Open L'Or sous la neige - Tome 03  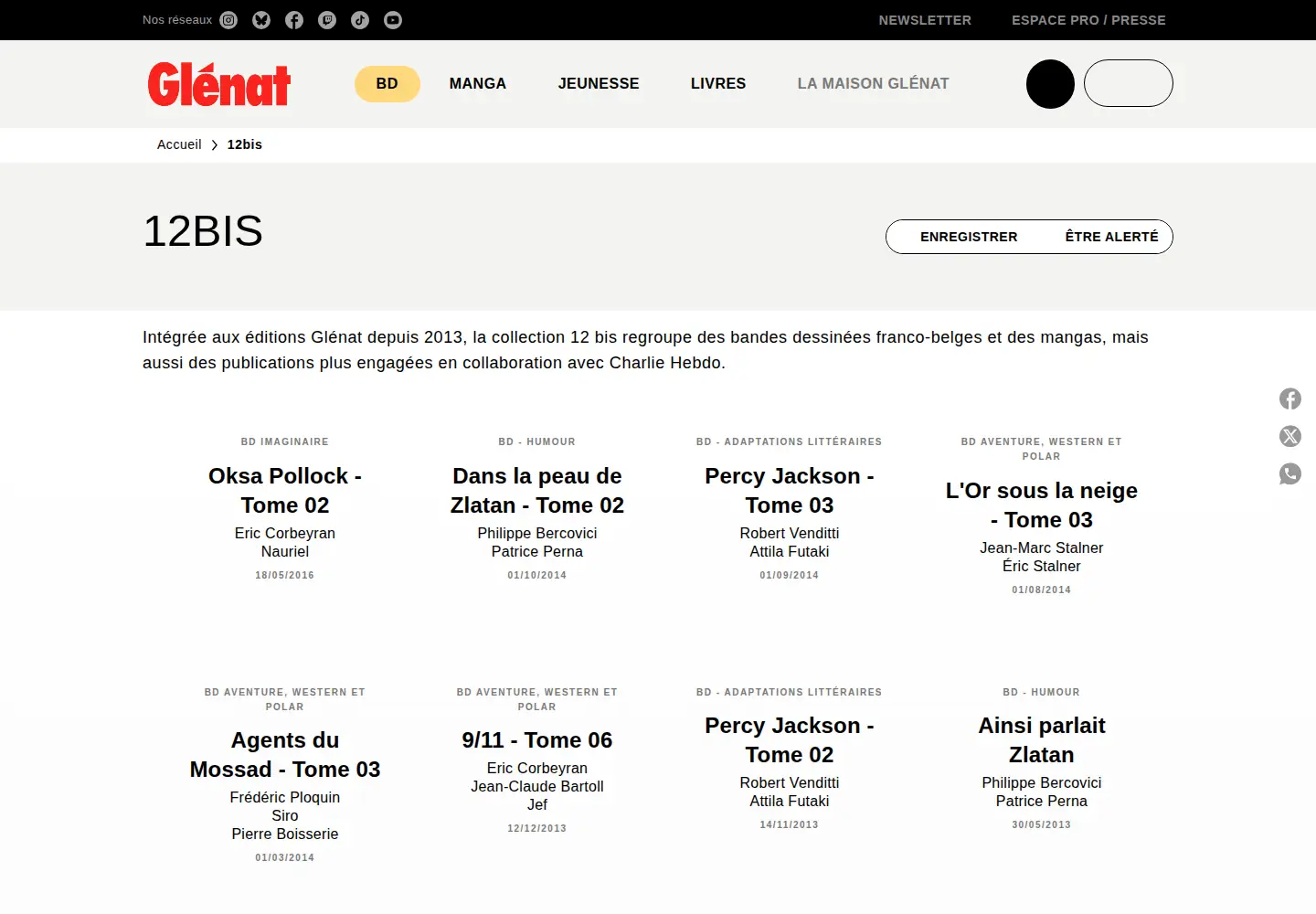click(1042, 505)
